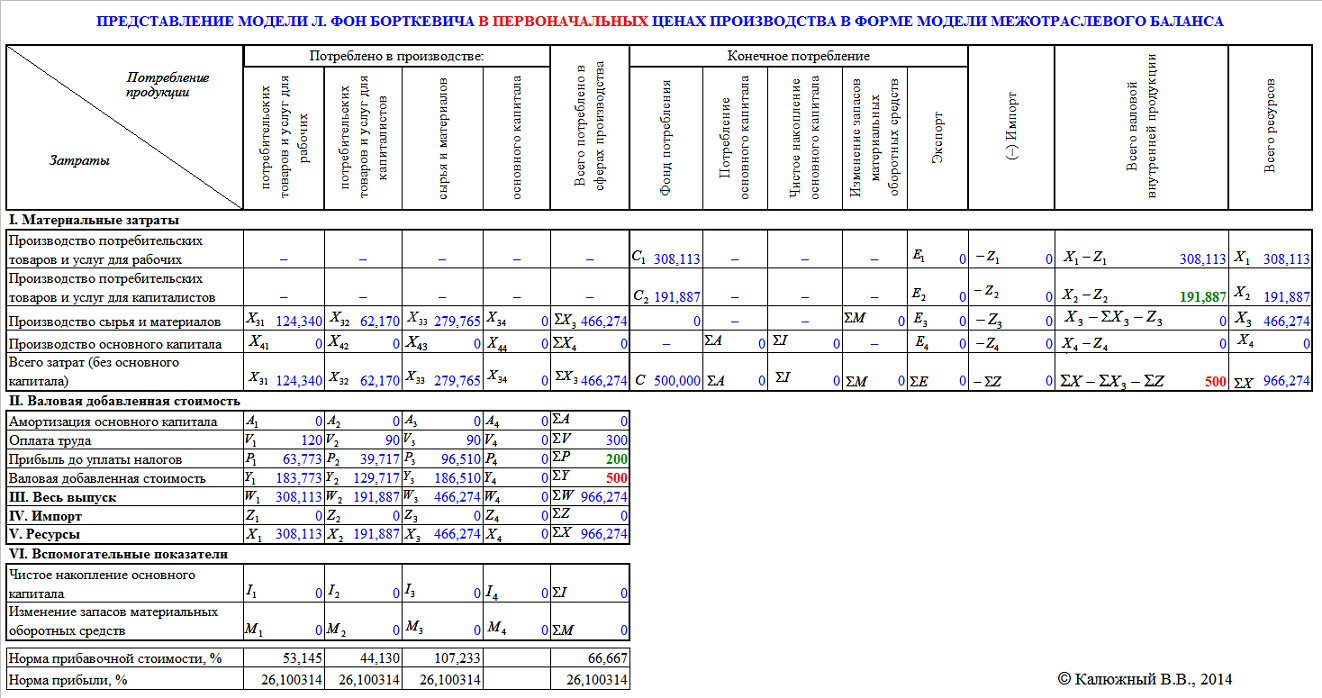Select heading 'V. Ресурсы'

[44, 535]
